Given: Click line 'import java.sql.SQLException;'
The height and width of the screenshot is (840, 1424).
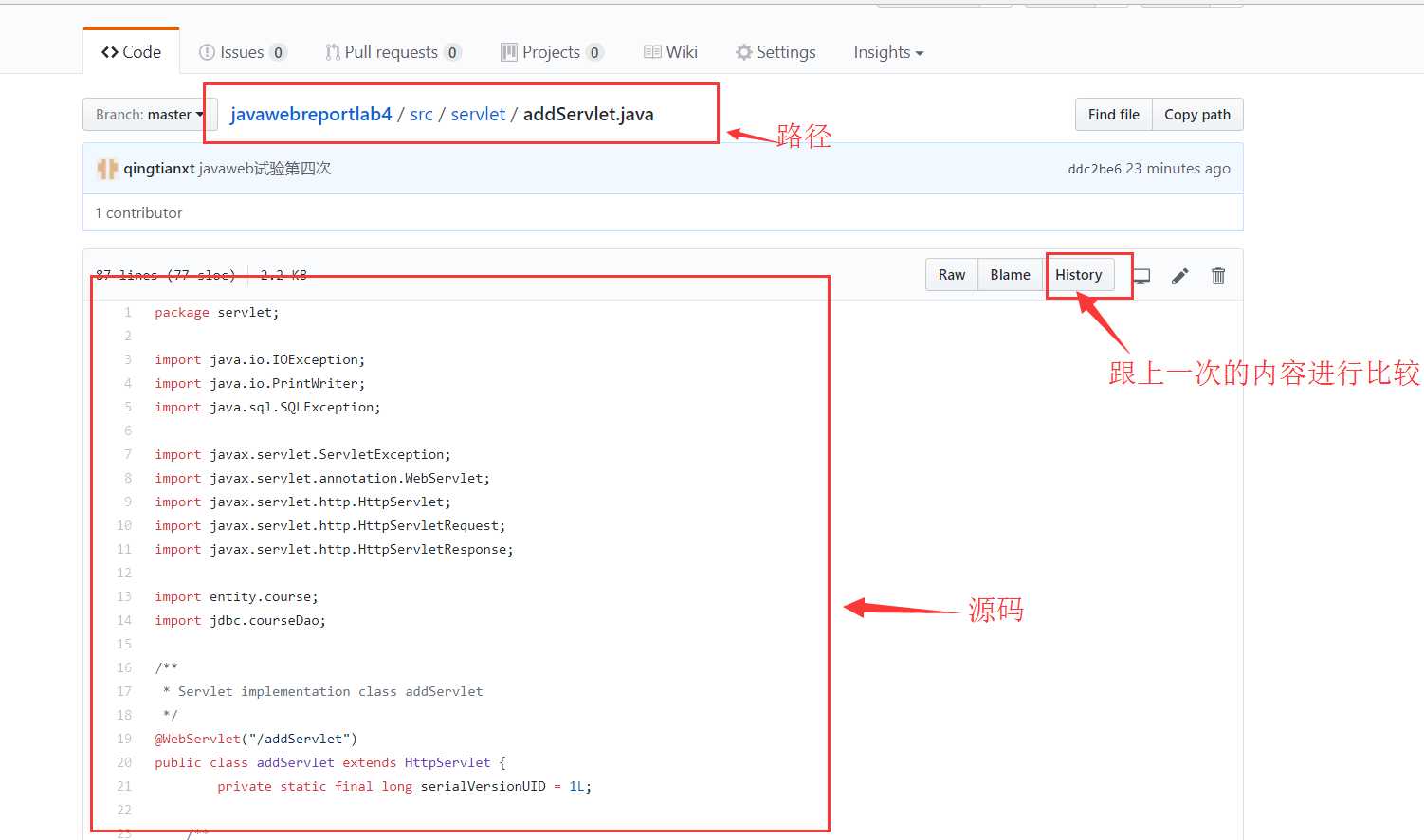Looking at the screenshot, I should [x=267, y=407].
